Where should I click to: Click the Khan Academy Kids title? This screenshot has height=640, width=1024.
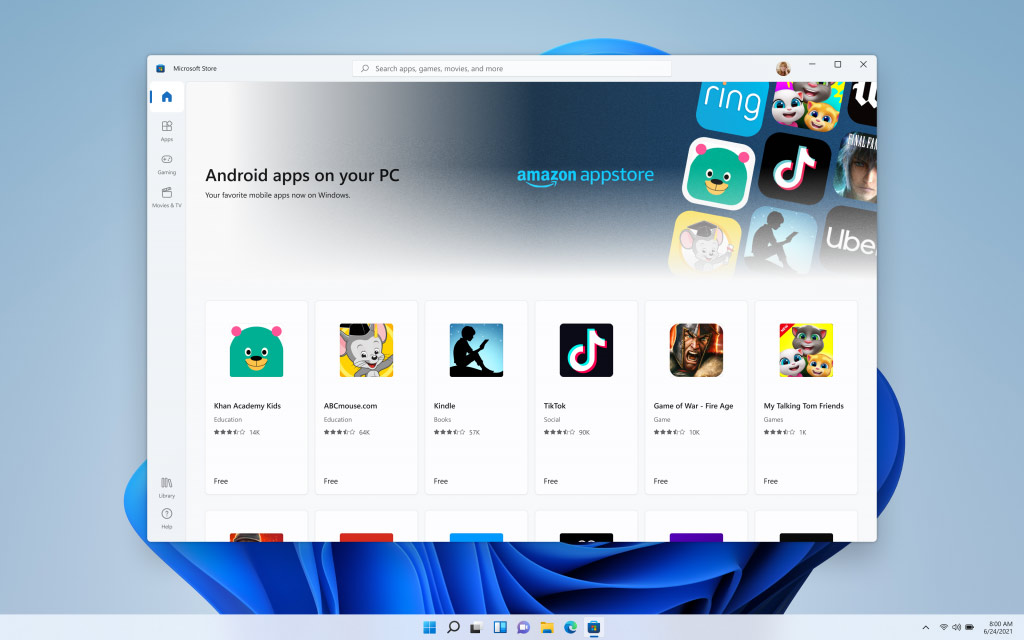tap(247, 406)
